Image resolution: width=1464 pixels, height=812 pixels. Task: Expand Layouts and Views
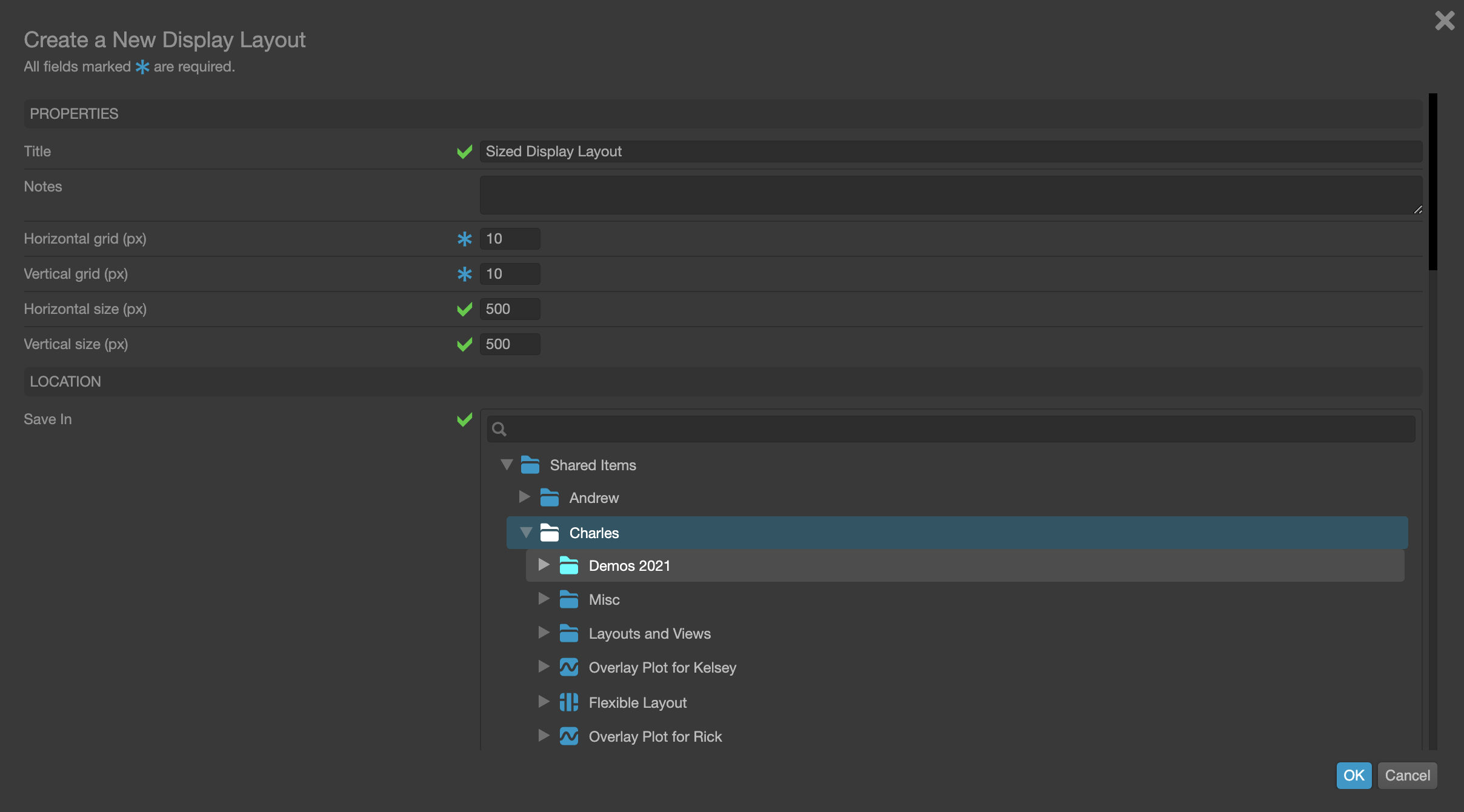[544, 633]
